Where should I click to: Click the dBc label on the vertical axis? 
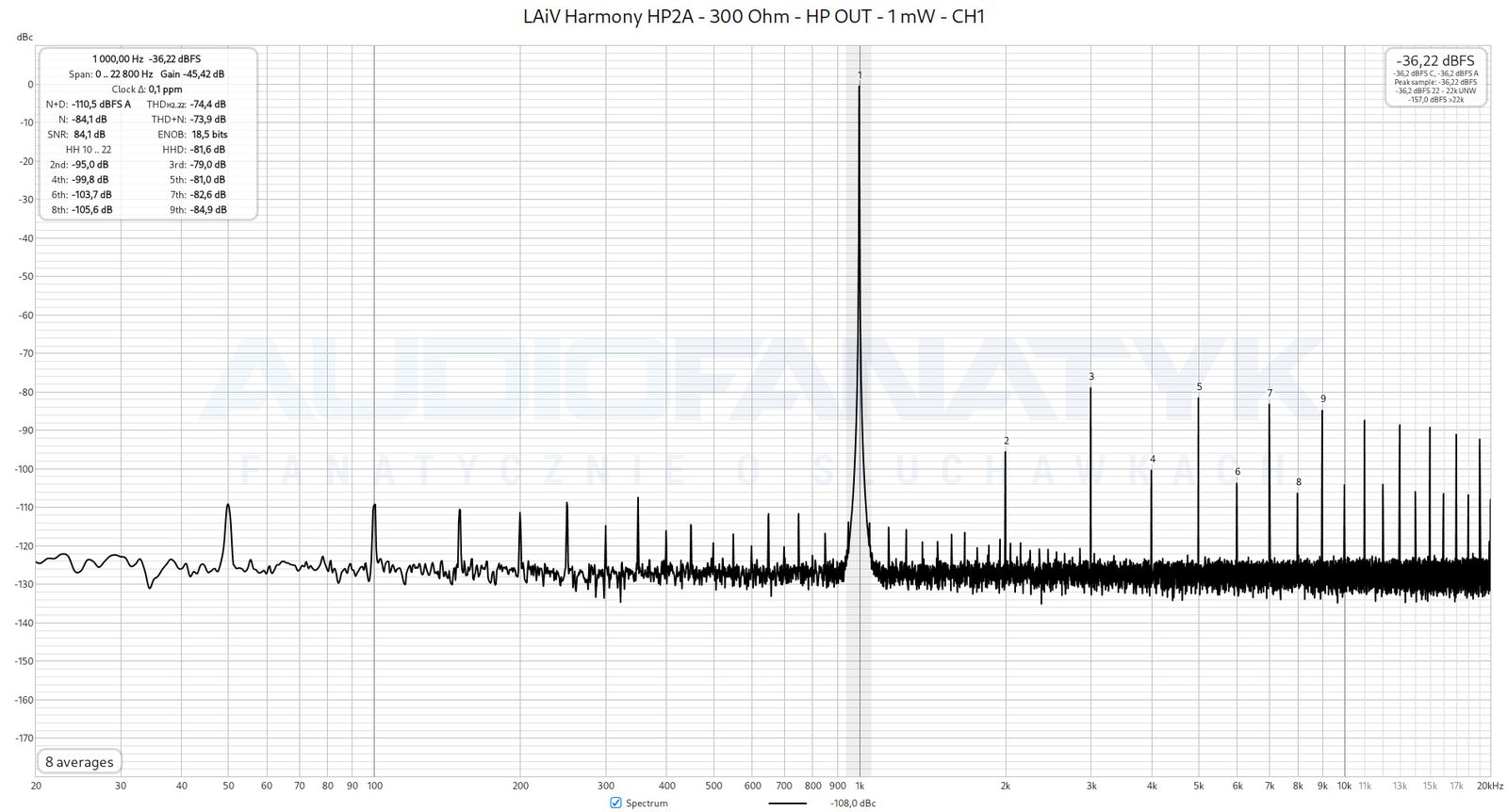pos(25,38)
